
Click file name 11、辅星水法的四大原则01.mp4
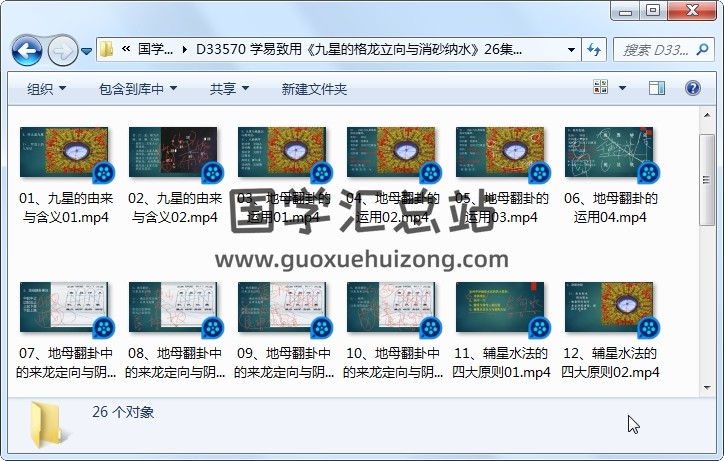coord(501,363)
